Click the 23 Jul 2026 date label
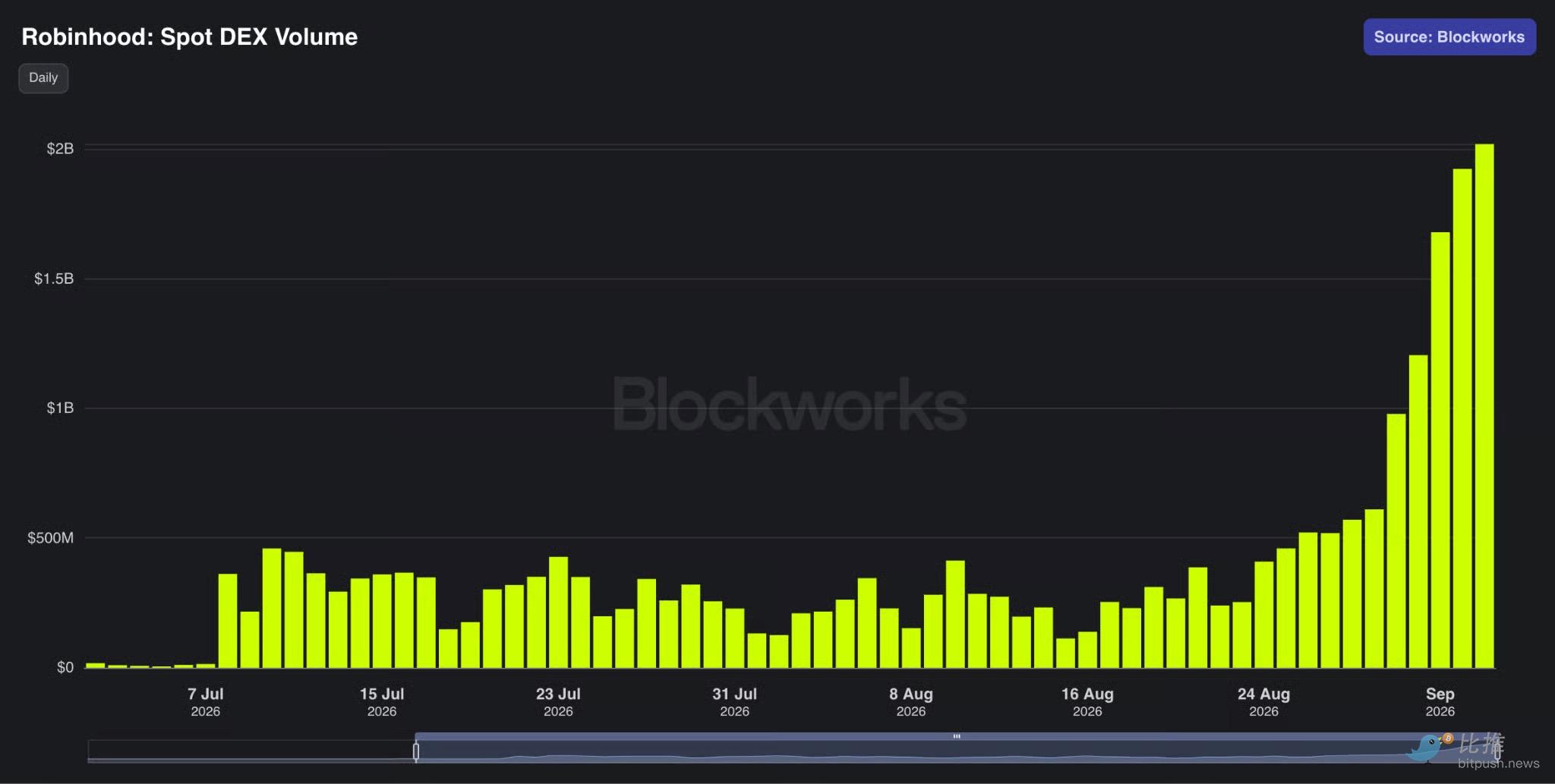This screenshot has width=1555, height=784. pyautogui.click(x=558, y=702)
